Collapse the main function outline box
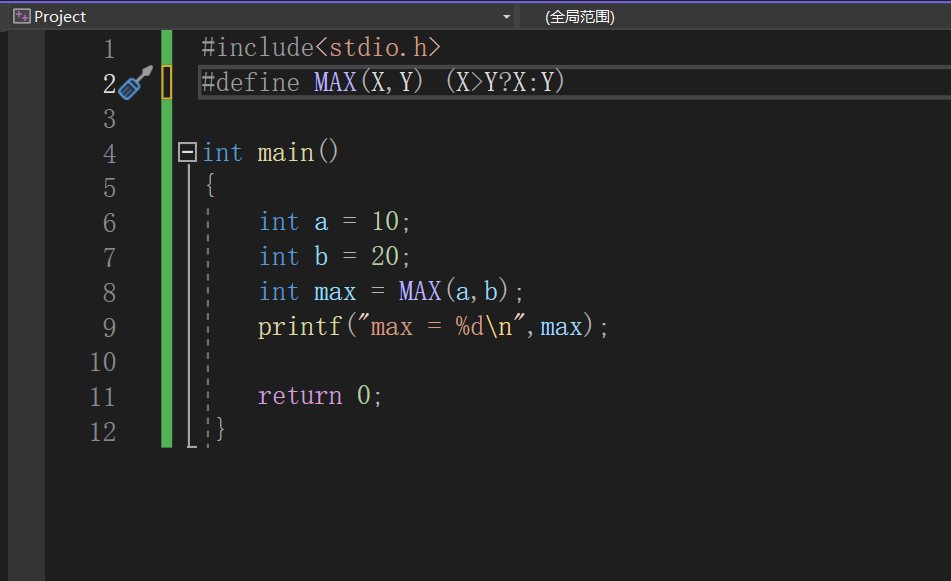The image size is (951, 581). pos(187,152)
